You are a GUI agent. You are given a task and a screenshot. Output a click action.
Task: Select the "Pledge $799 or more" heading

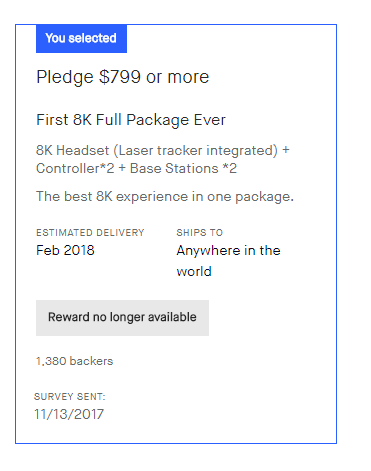coord(123,77)
